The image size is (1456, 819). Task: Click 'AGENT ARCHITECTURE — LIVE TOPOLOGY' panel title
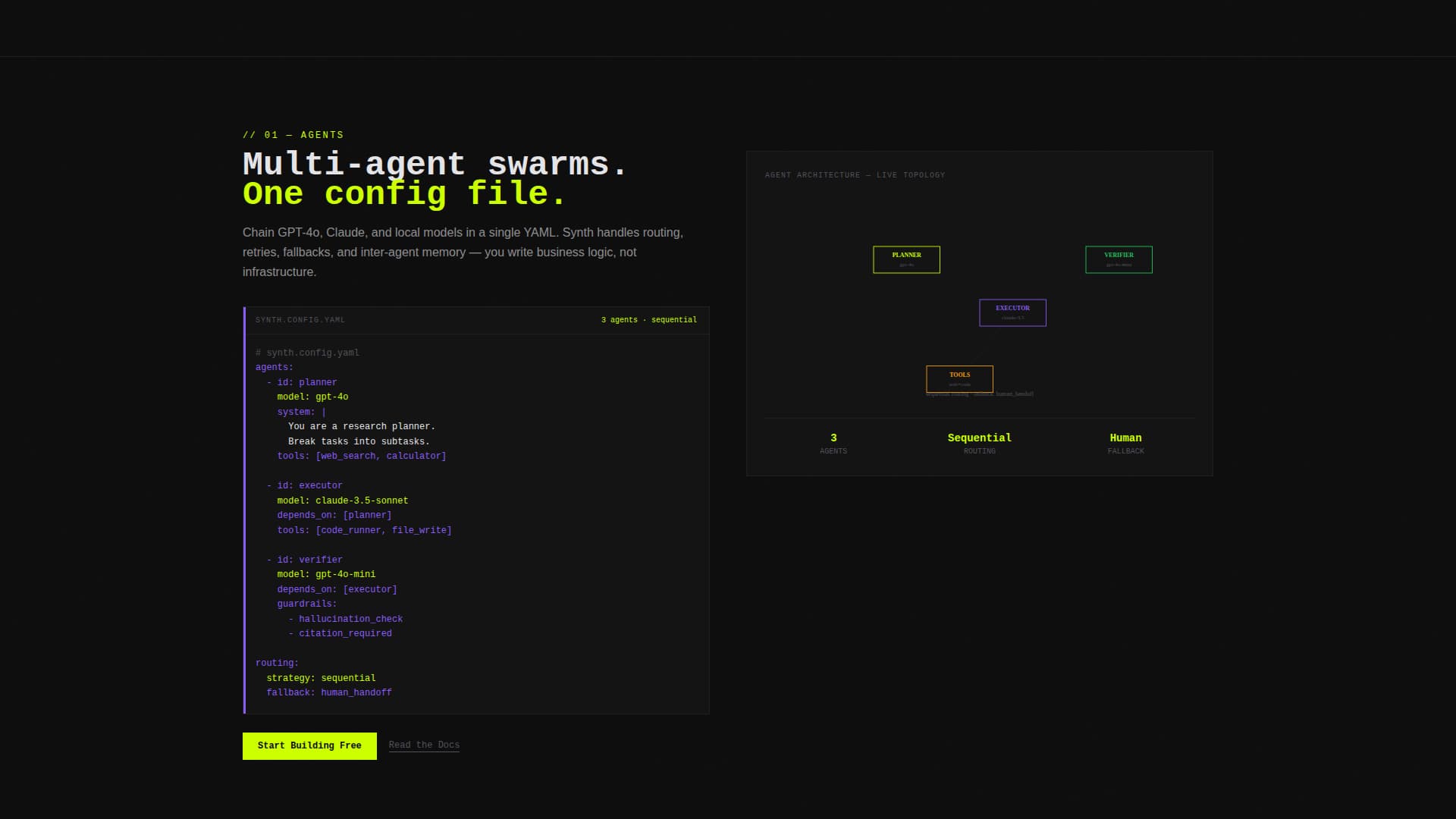coord(855,175)
